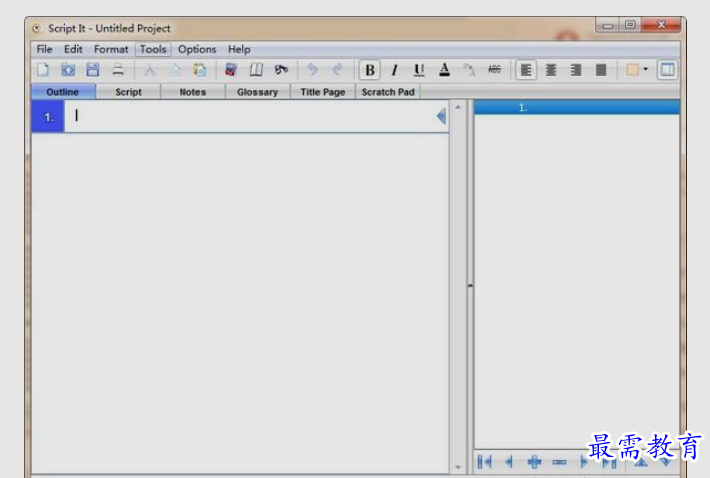This screenshot has width=710, height=478.
Task: Open the Help menu
Action: (x=239, y=49)
